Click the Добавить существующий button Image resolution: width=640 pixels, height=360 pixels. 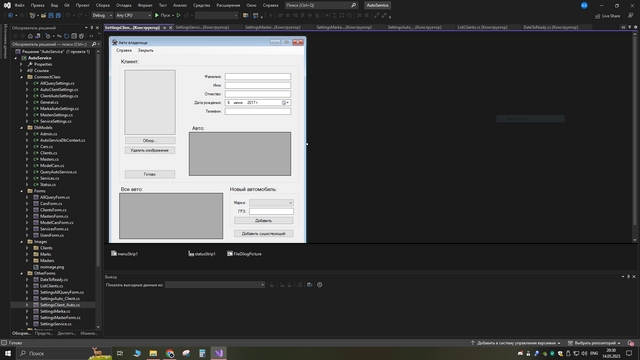pyautogui.click(x=264, y=233)
